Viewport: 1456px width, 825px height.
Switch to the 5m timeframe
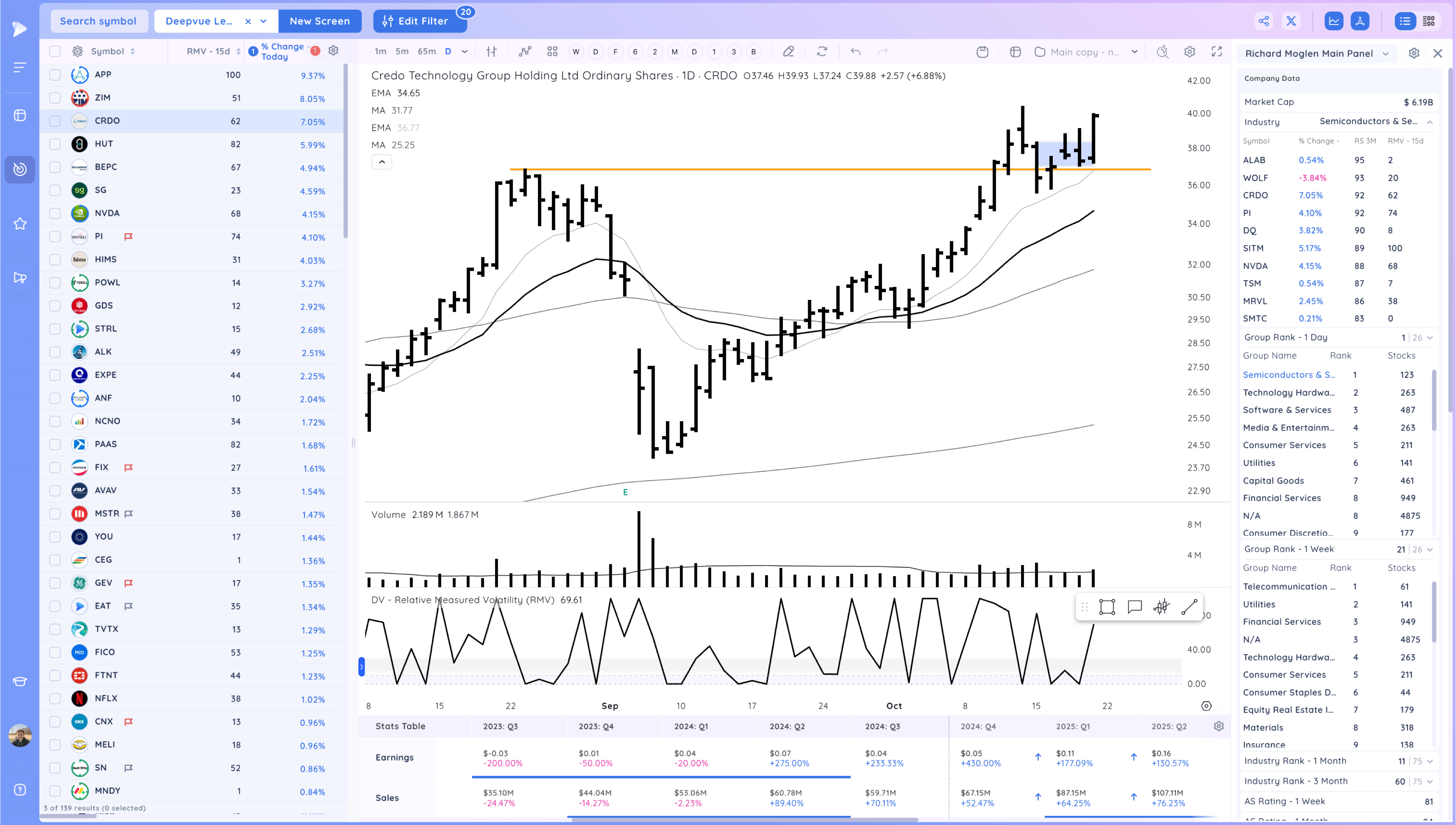(401, 52)
